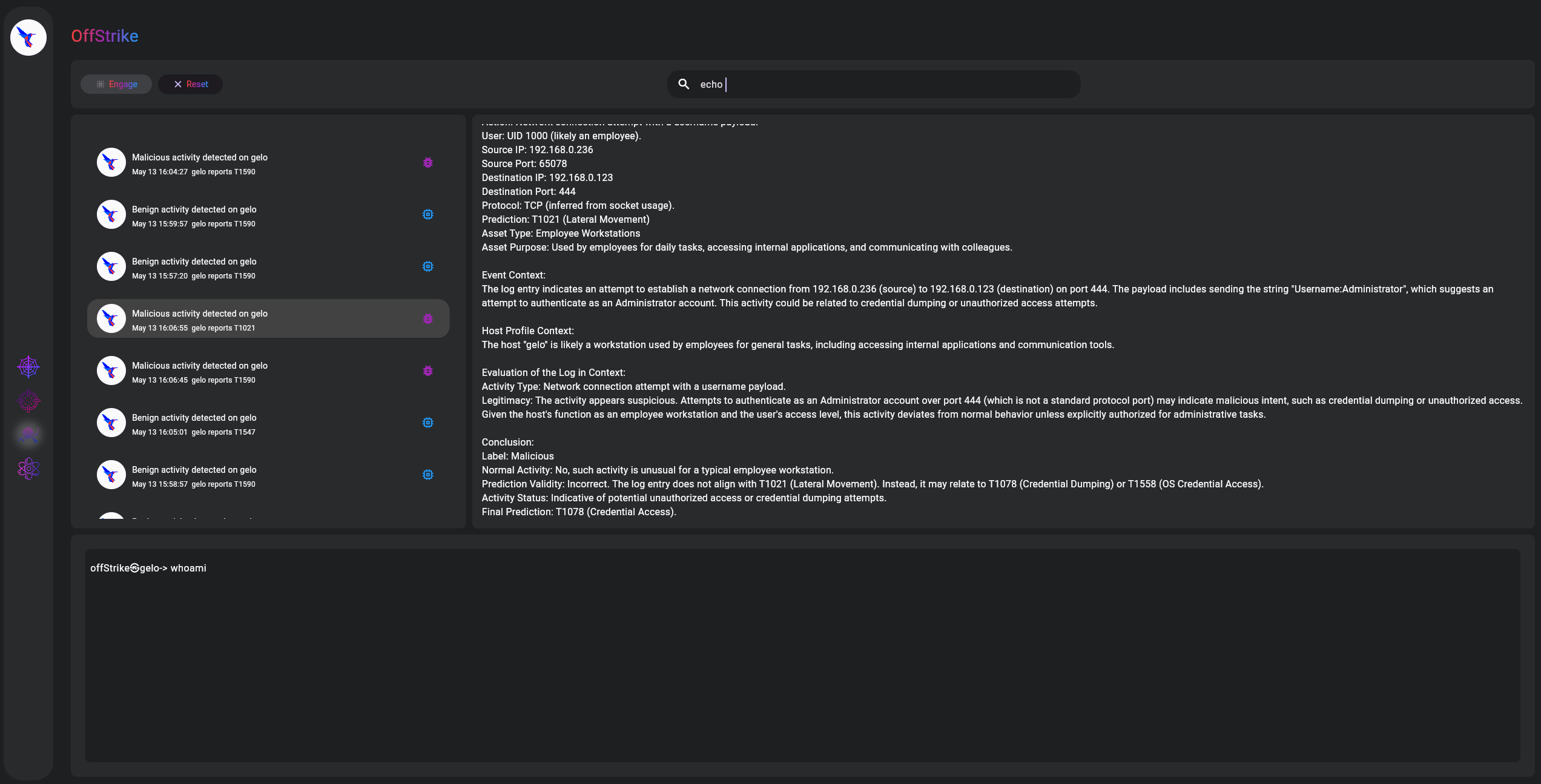Click the OffStrike title text
Image resolution: width=1541 pixels, height=784 pixels.
(x=105, y=36)
